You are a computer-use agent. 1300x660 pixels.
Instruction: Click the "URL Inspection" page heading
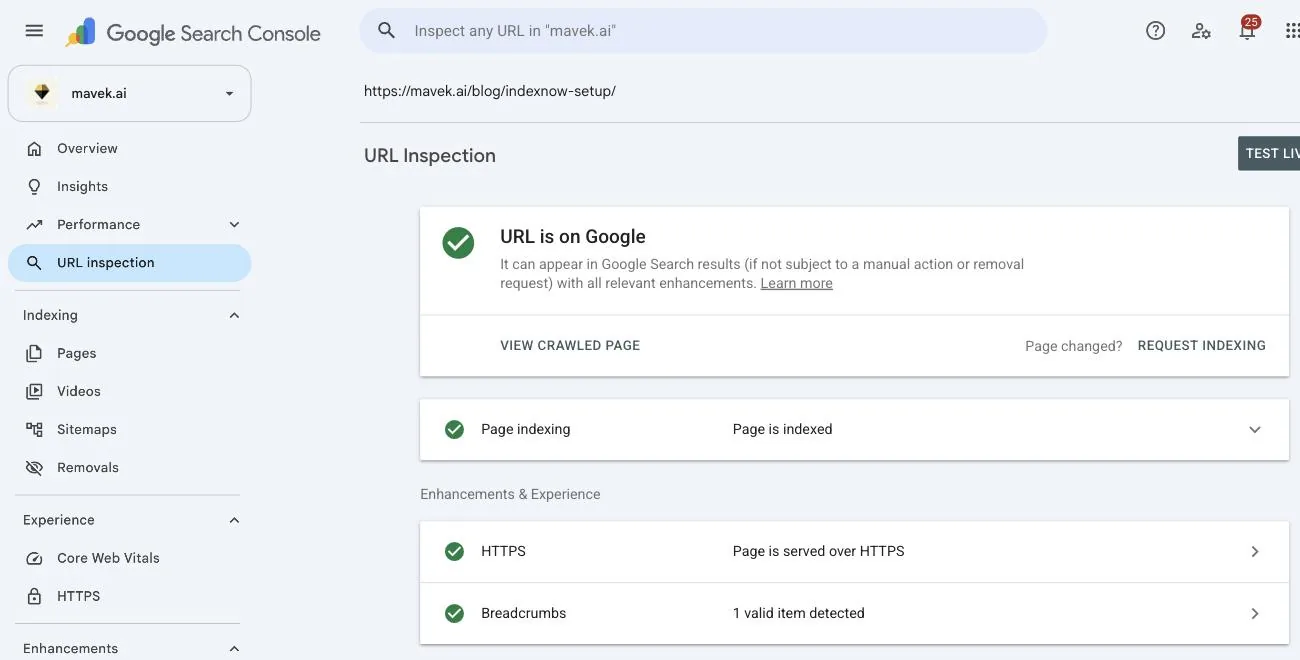pos(430,155)
